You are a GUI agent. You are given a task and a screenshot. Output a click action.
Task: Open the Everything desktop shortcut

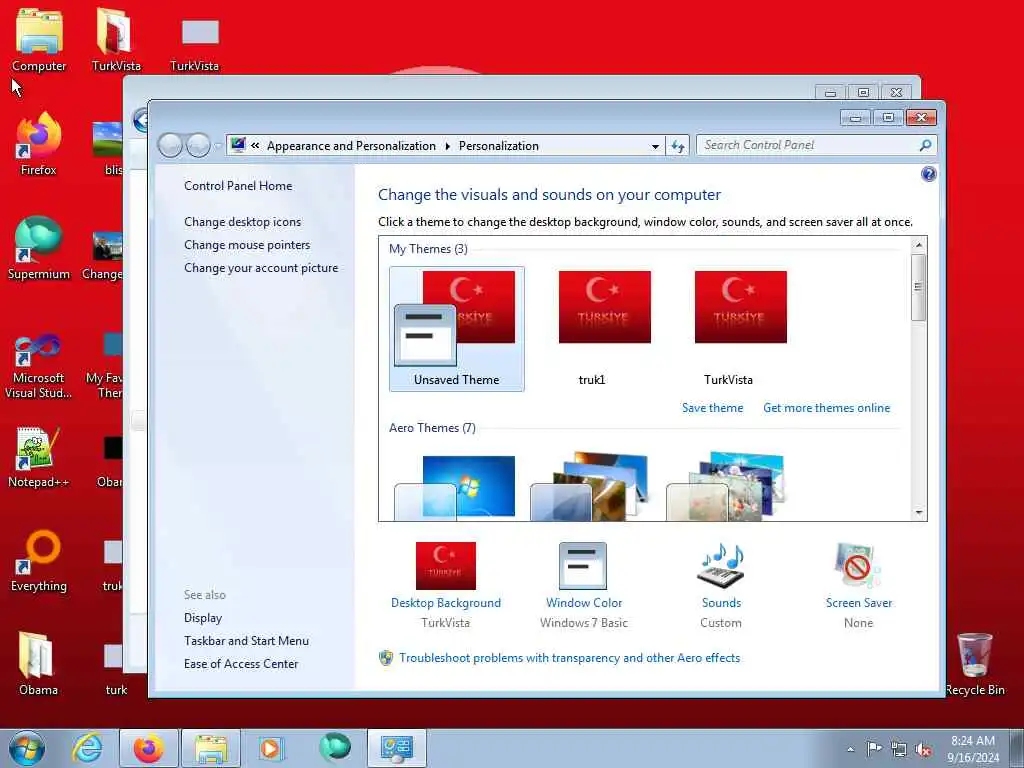click(39, 561)
